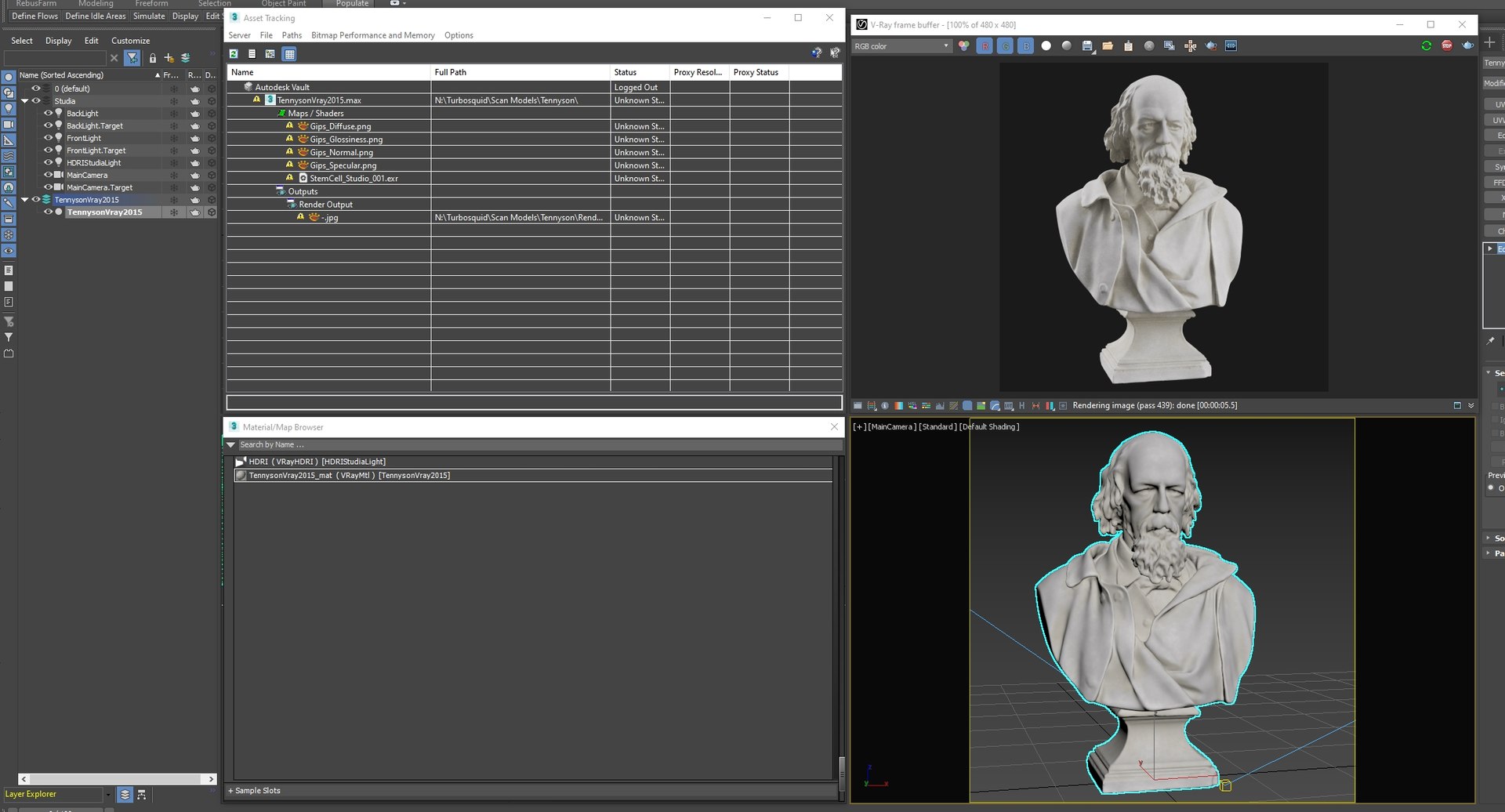Select the MainCamera.Target row
The height and width of the screenshot is (812, 1505).
point(100,187)
